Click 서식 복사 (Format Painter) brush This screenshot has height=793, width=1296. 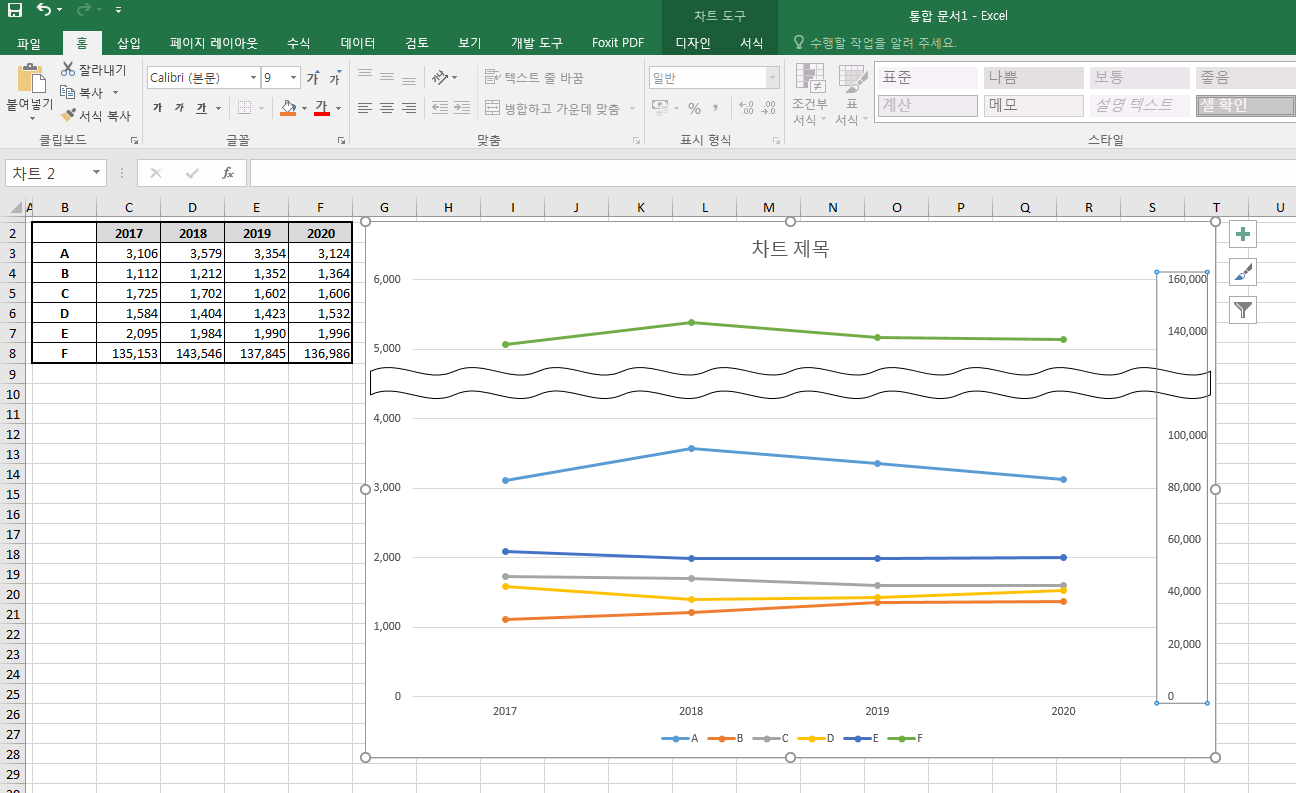[96, 115]
